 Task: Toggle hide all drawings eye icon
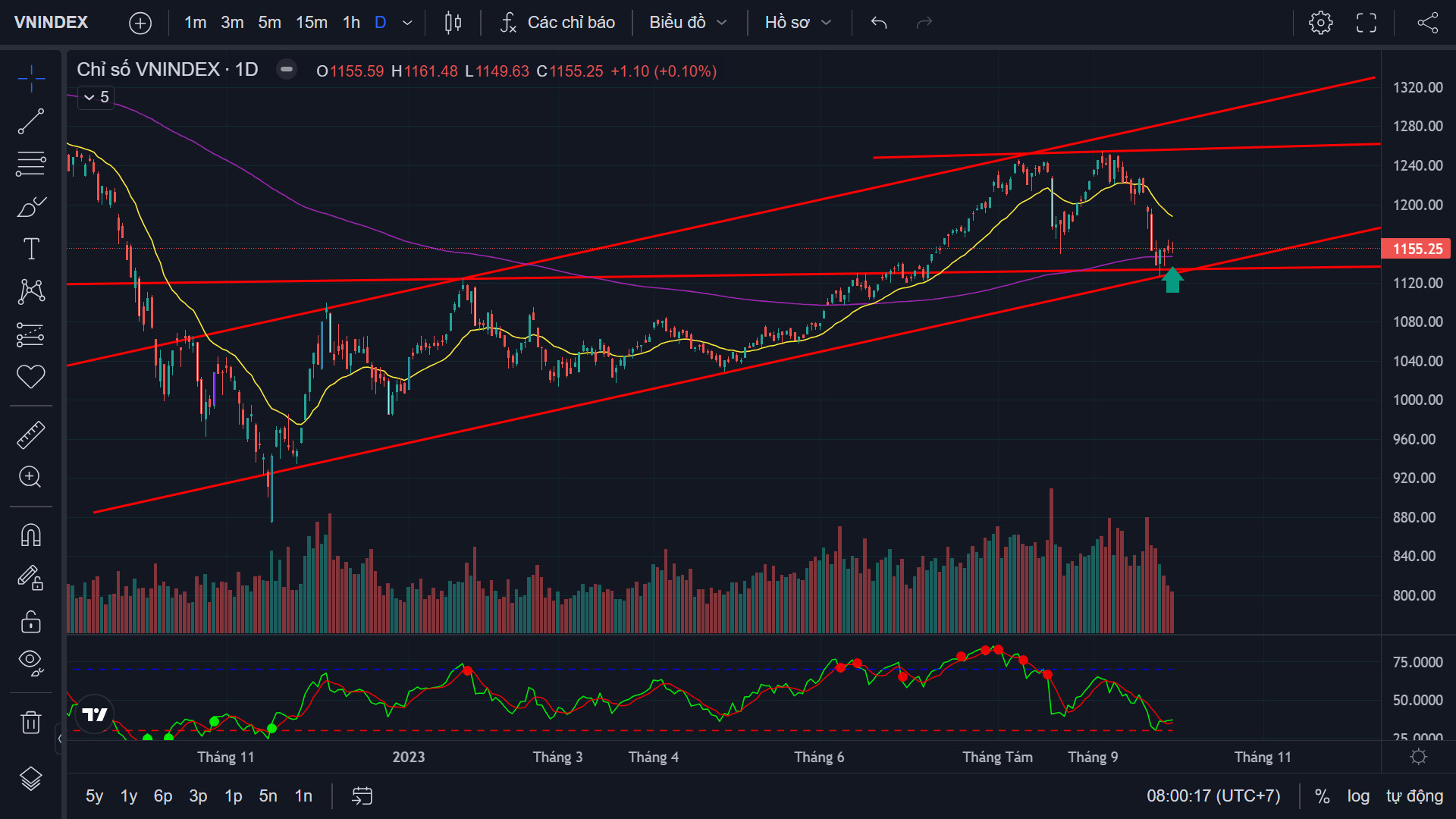tap(31, 661)
